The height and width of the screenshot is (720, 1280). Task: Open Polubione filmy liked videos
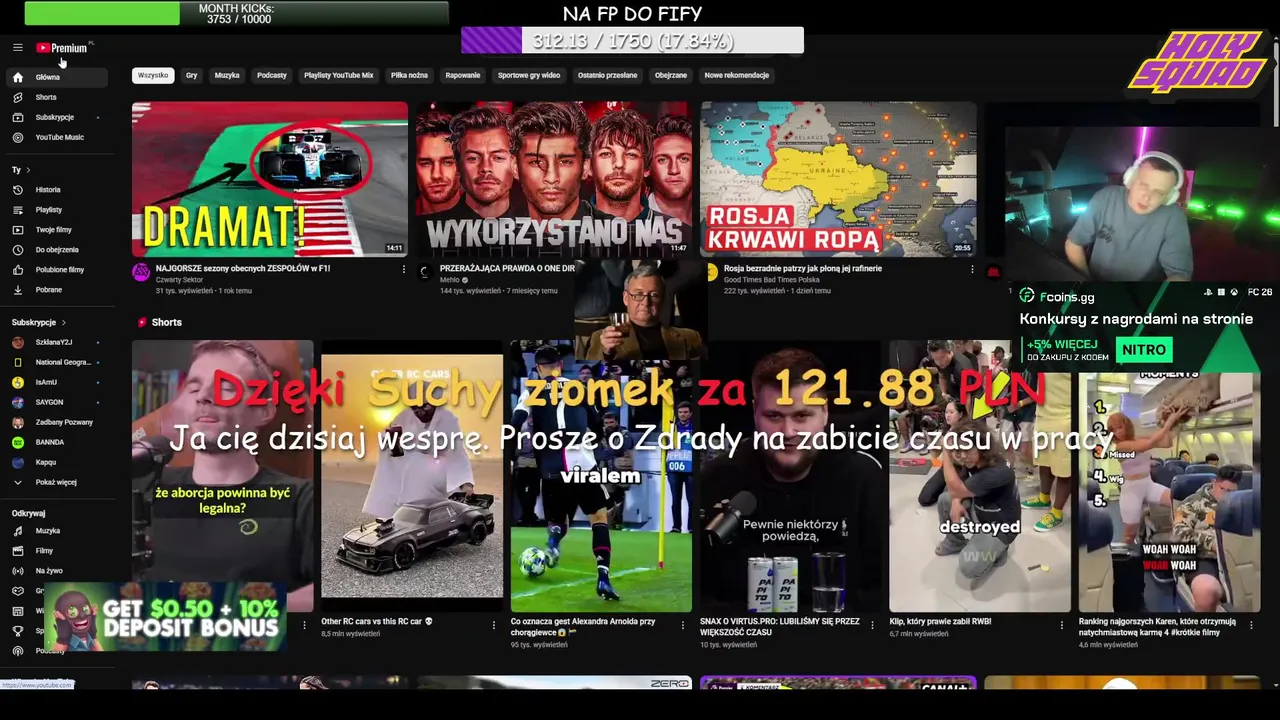[60, 269]
